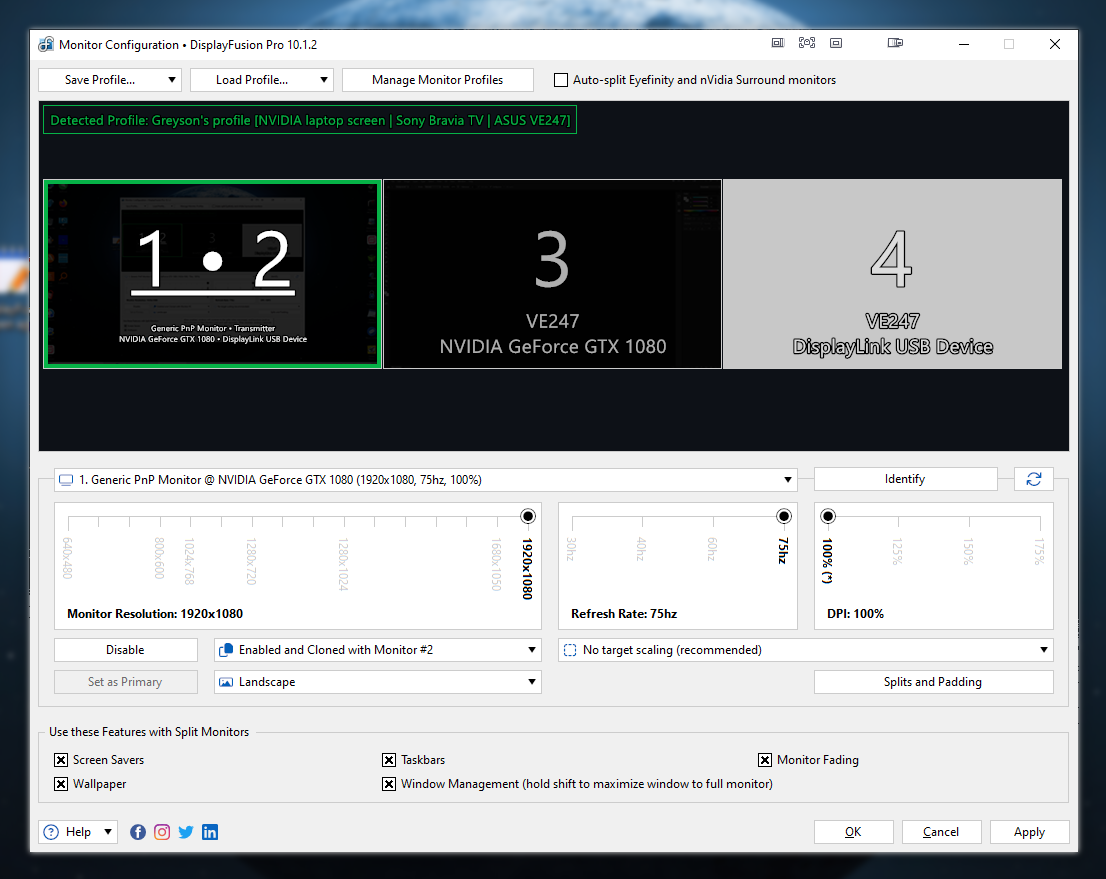Open the Instagram link icon
Viewport: 1106px width, 879px height.
(162, 832)
